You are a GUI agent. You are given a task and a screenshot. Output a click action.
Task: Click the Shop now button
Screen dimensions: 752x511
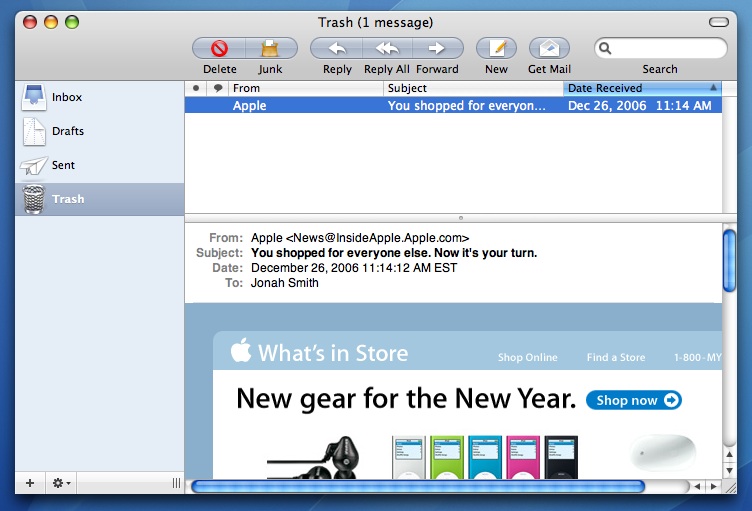point(634,400)
